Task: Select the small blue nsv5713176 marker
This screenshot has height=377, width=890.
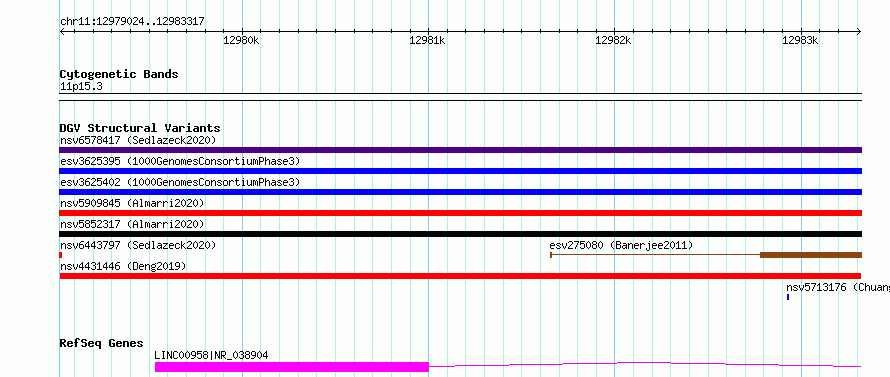Action: (x=788, y=297)
